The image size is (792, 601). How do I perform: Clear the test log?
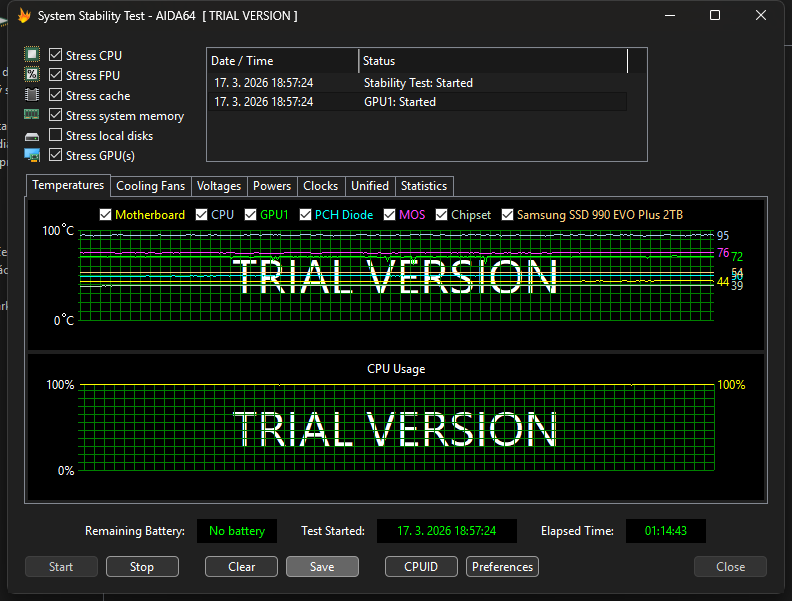click(241, 567)
